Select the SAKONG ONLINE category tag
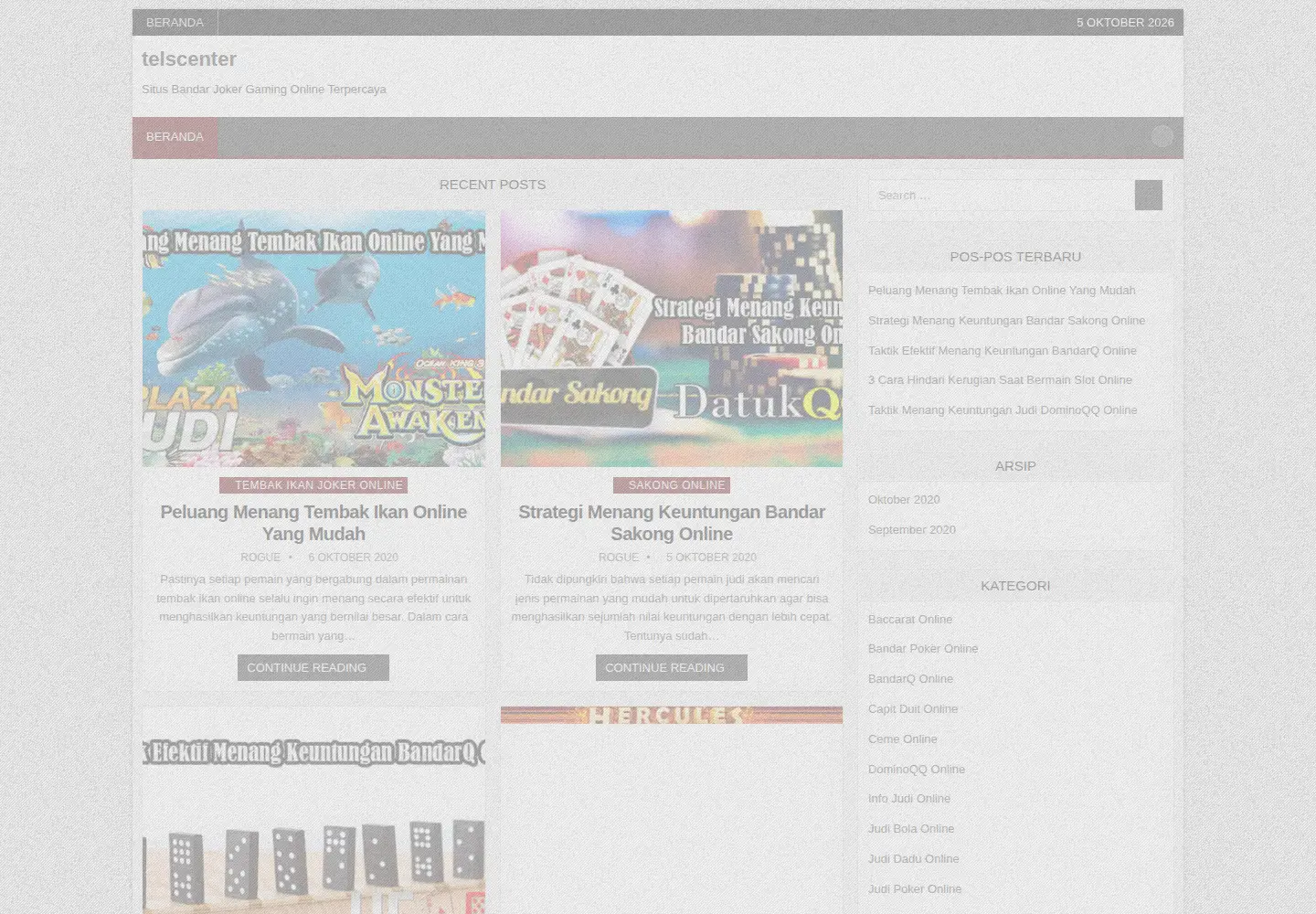 coord(672,485)
